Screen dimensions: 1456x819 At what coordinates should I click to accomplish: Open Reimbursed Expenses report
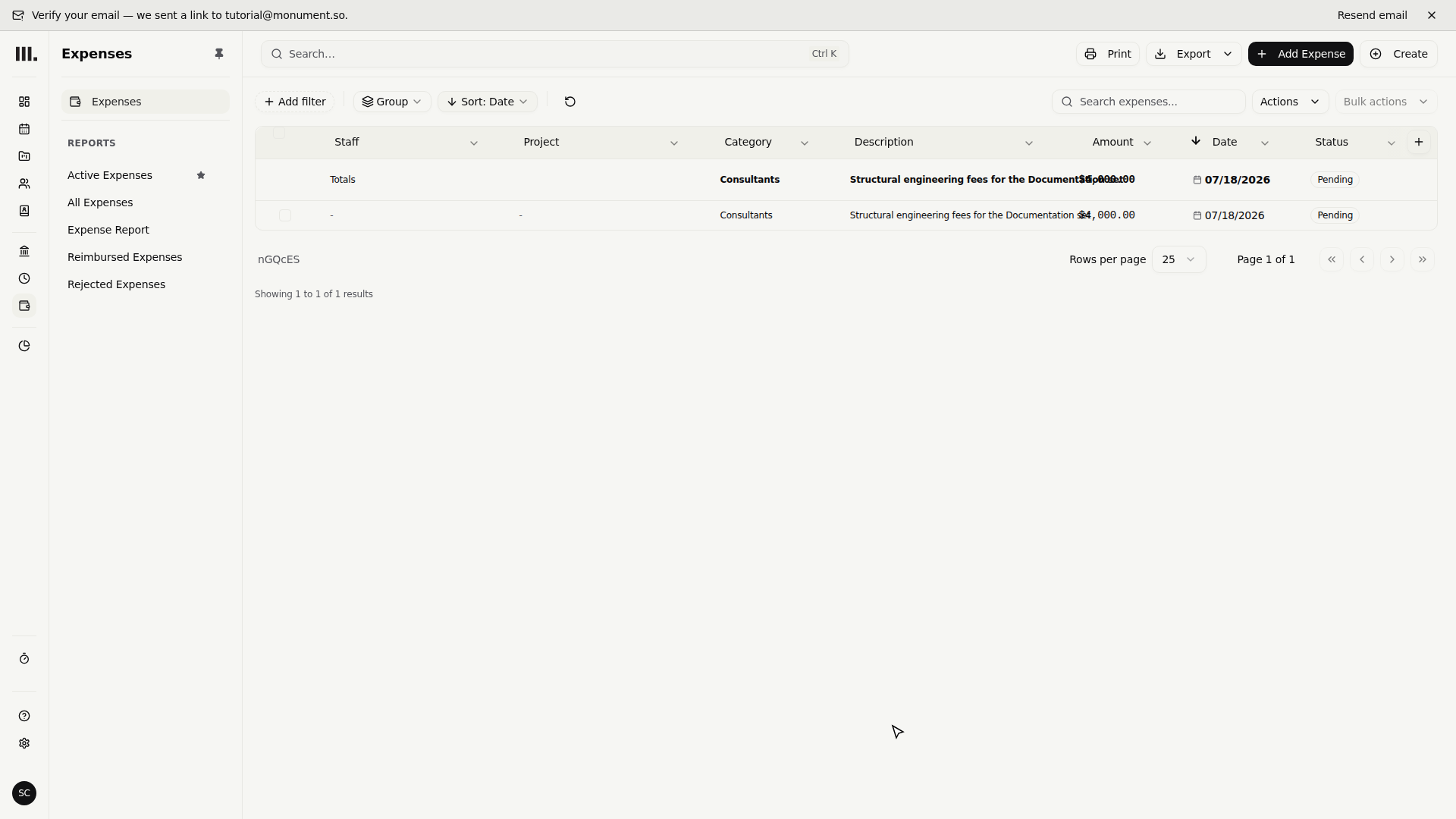[125, 257]
